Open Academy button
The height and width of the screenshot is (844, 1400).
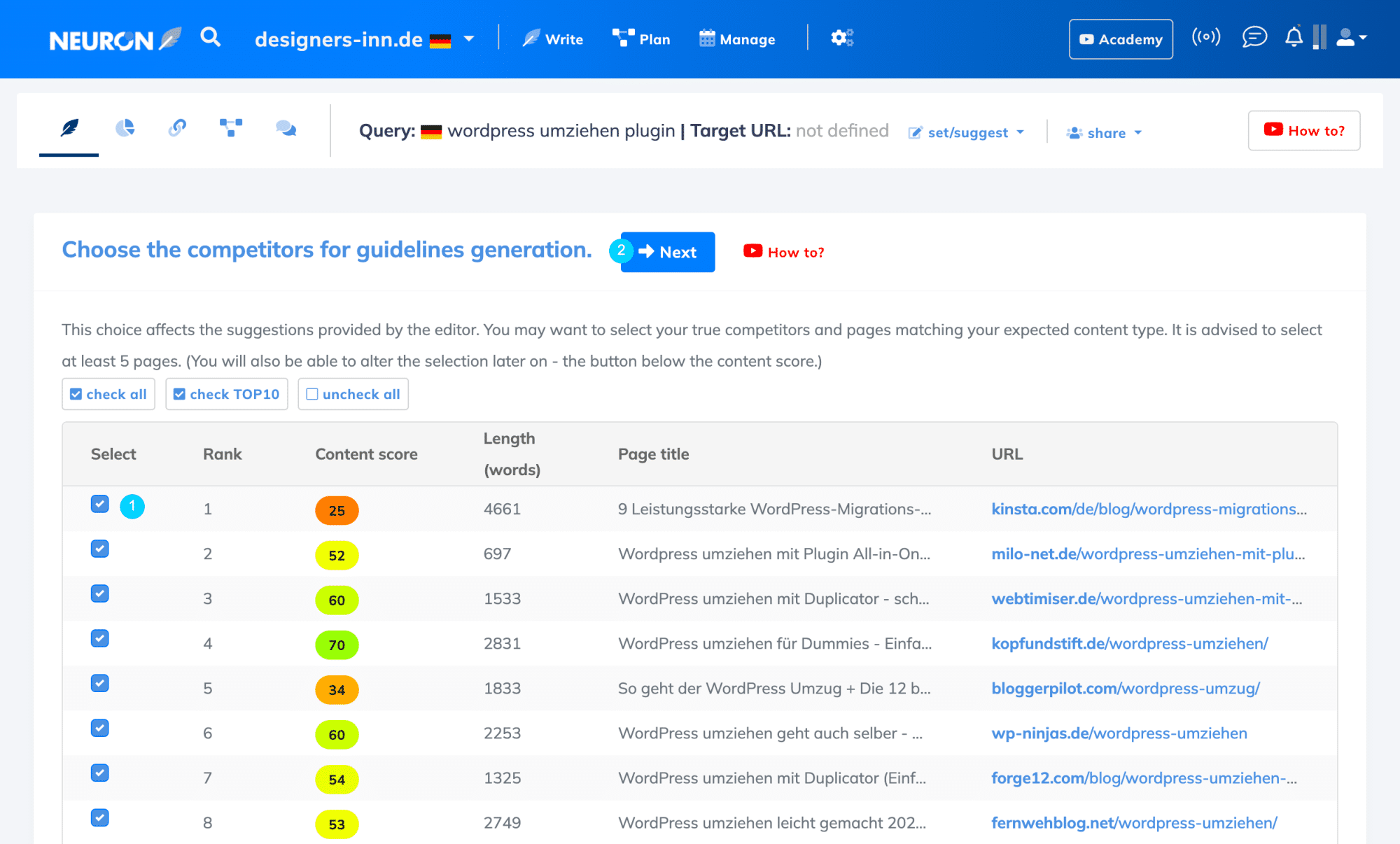click(1121, 39)
